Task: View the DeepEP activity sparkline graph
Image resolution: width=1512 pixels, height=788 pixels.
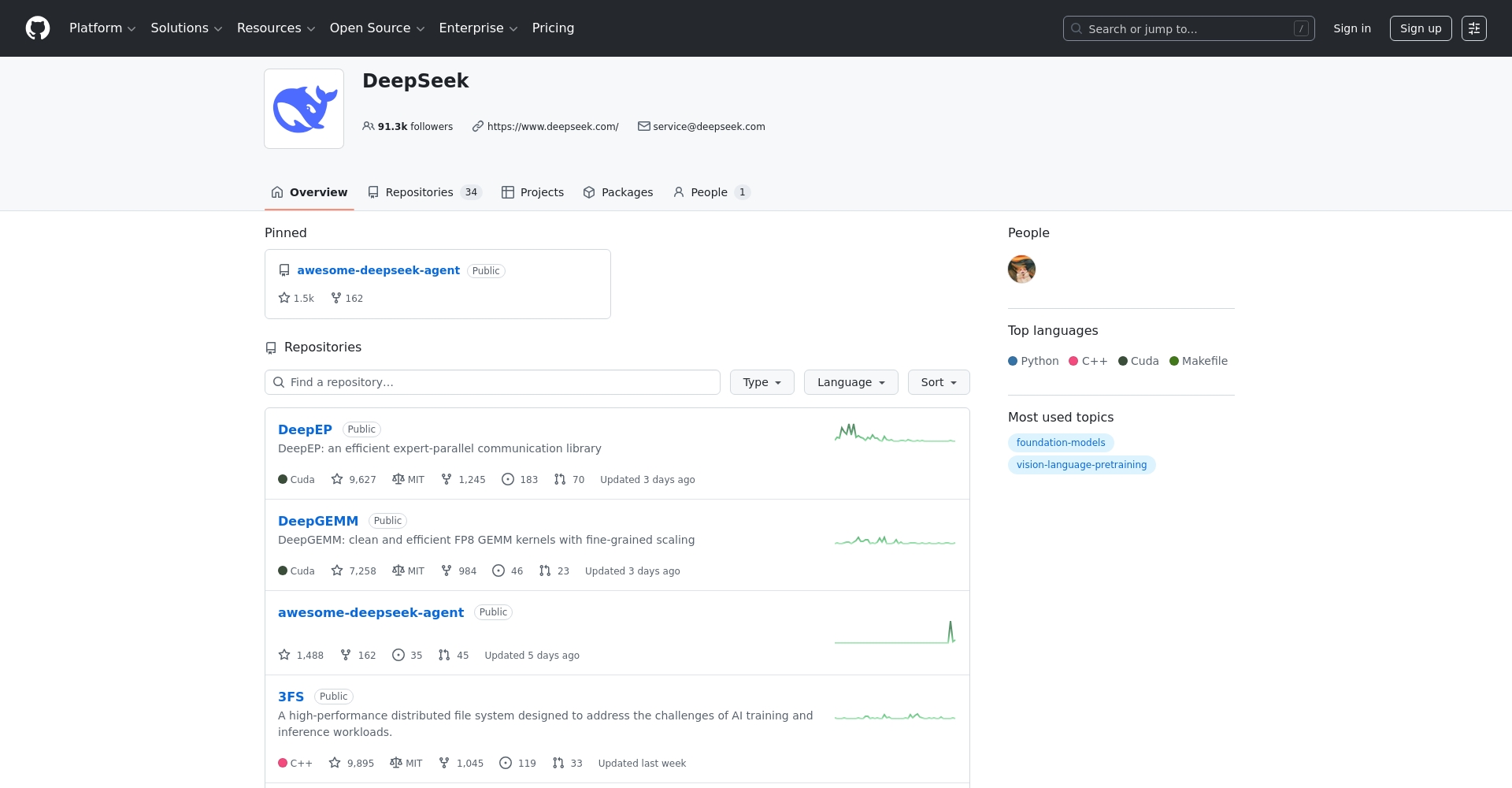Action: [895, 433]
